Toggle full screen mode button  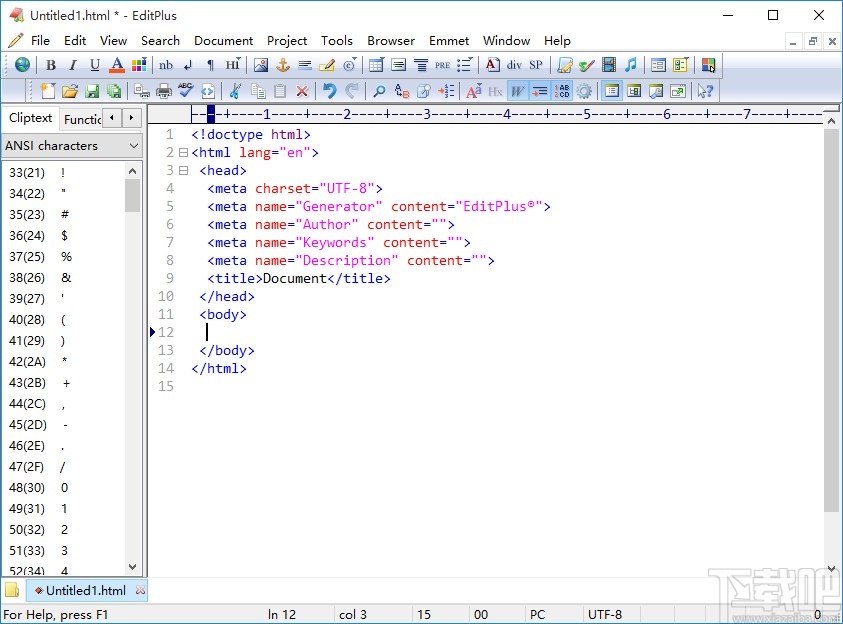tap(678, 91)
